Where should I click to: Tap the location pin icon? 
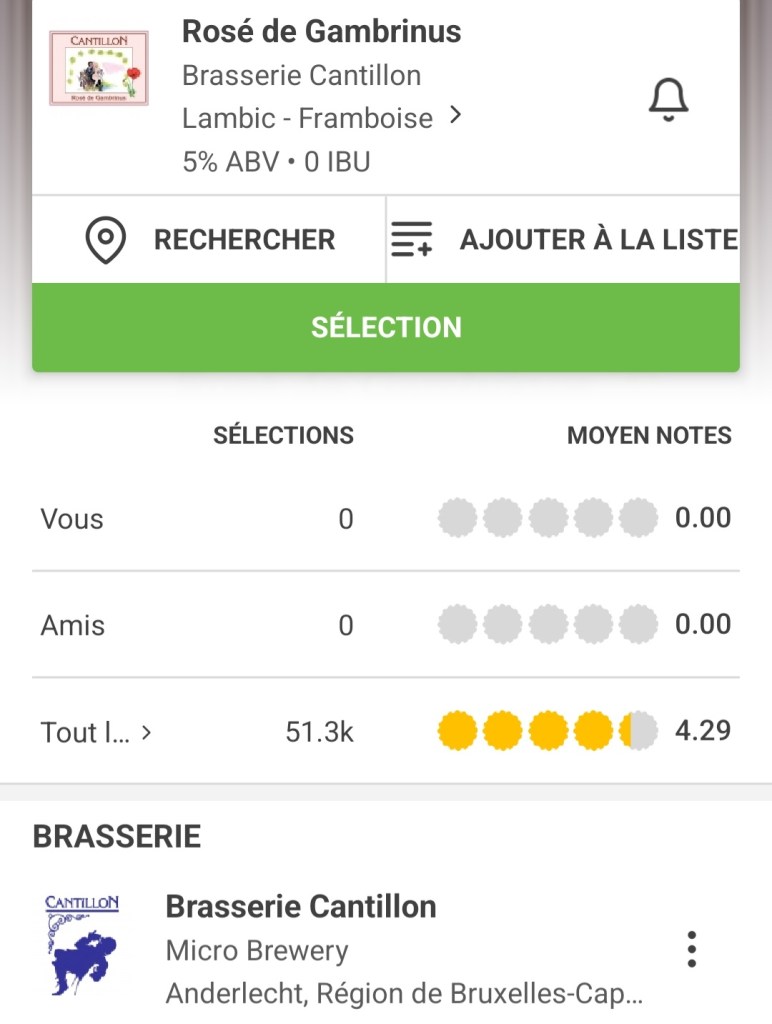coord(106,241)
